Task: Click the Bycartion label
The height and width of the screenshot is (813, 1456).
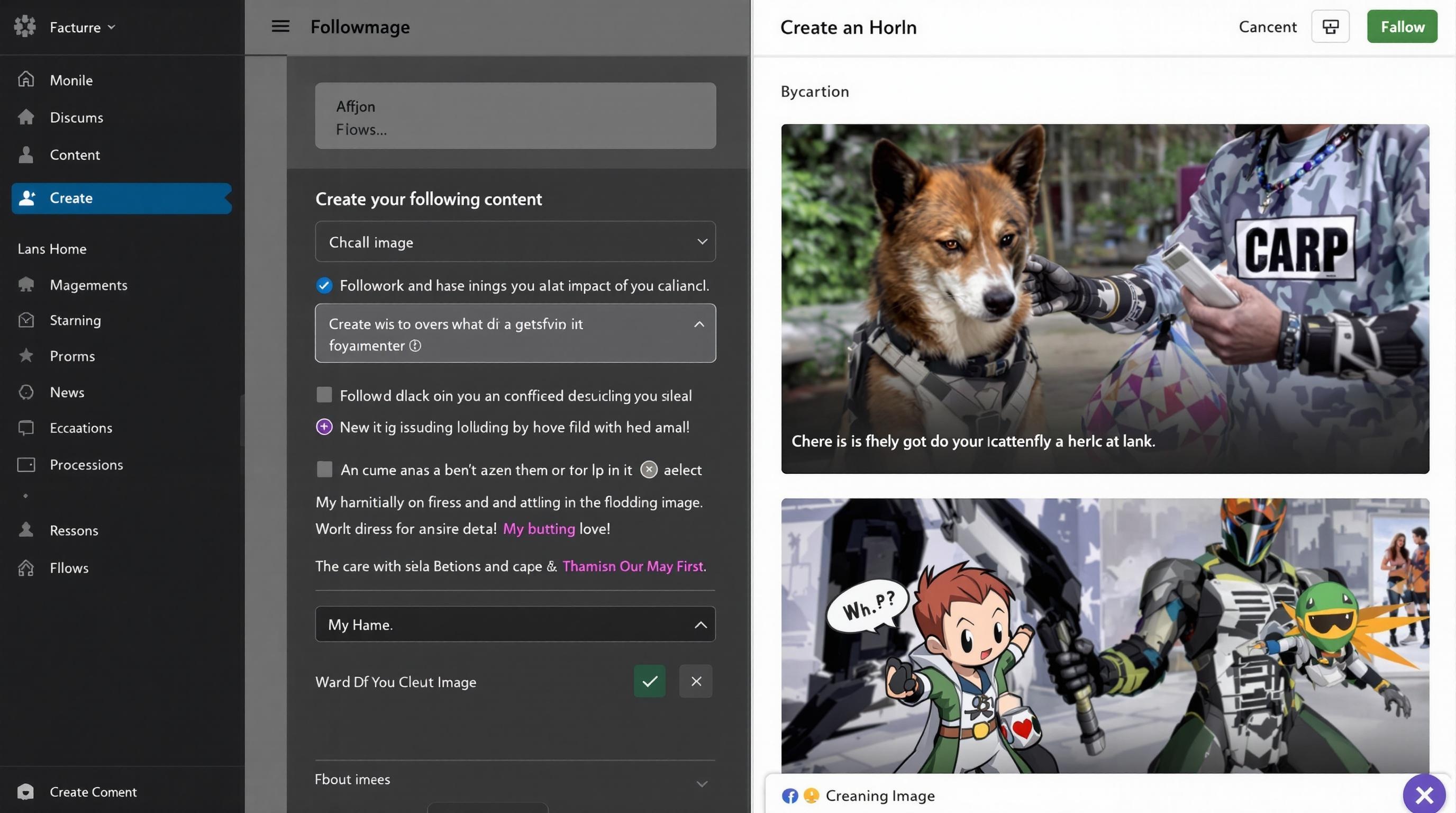Action: (814, 92)
